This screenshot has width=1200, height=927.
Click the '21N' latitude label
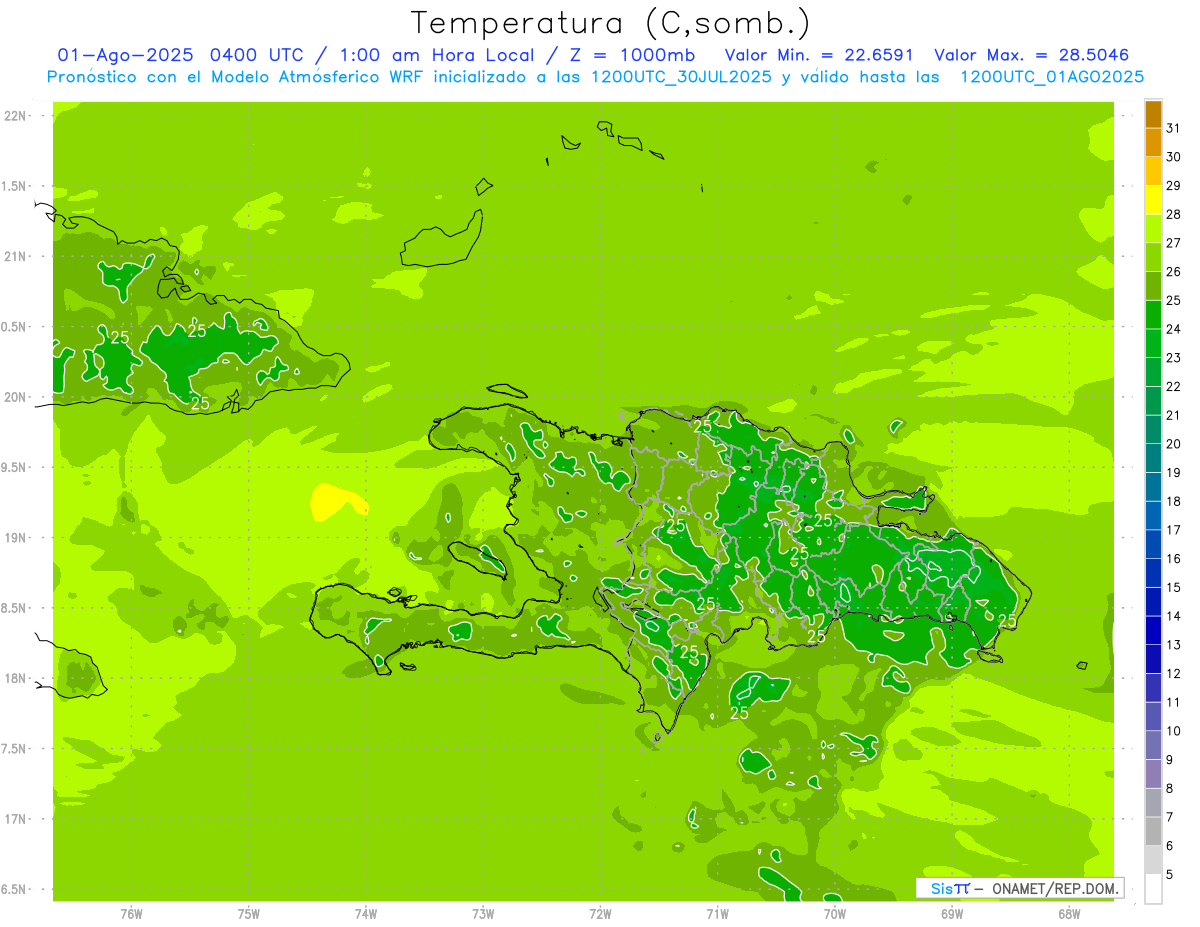coord(14,256)
